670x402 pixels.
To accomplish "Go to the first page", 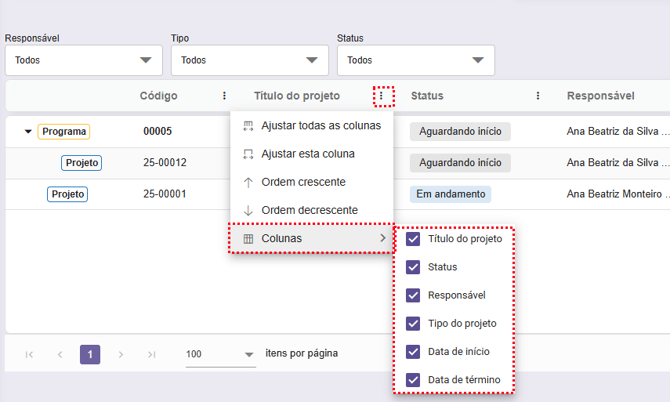I will pos(29,354).
